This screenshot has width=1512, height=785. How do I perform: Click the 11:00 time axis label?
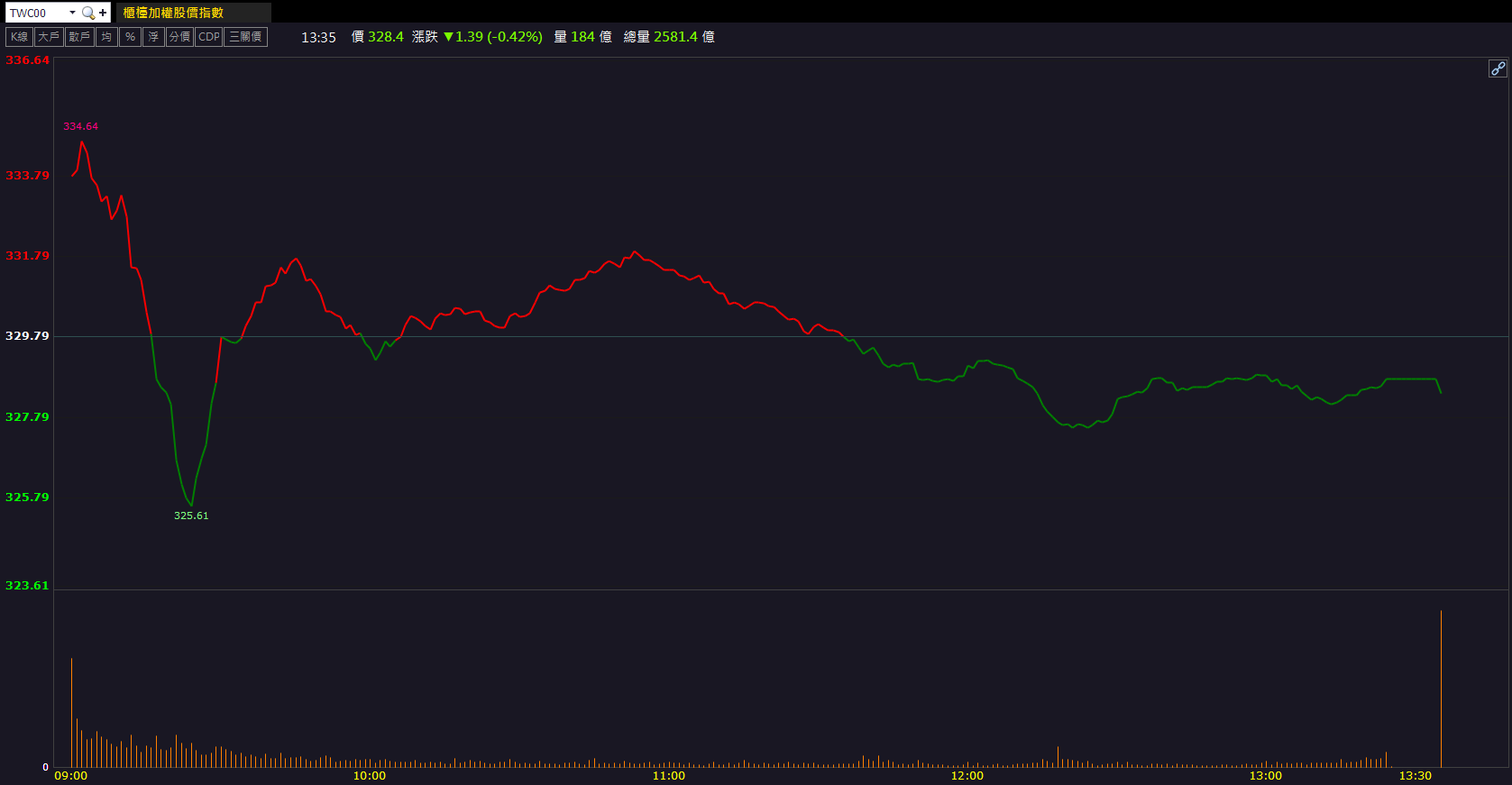pos(668,775)
